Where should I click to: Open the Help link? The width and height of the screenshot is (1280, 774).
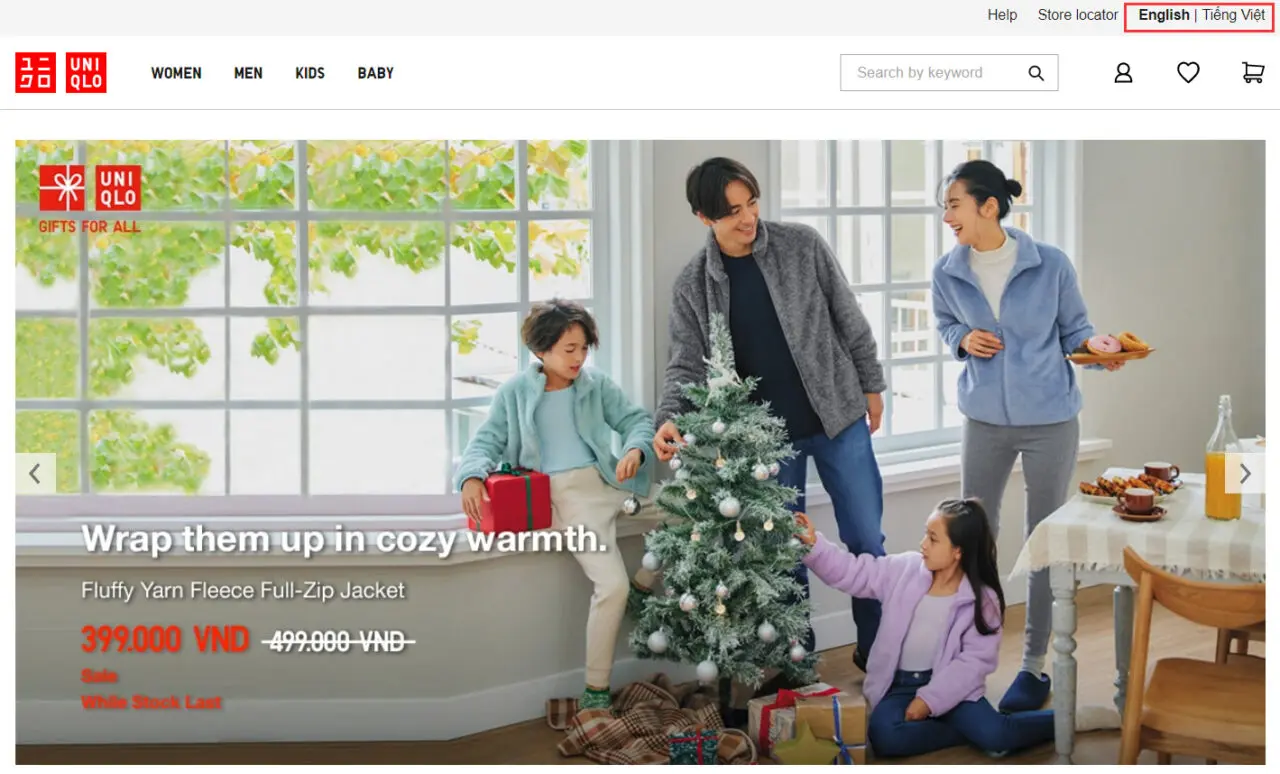pos(1002,15)
